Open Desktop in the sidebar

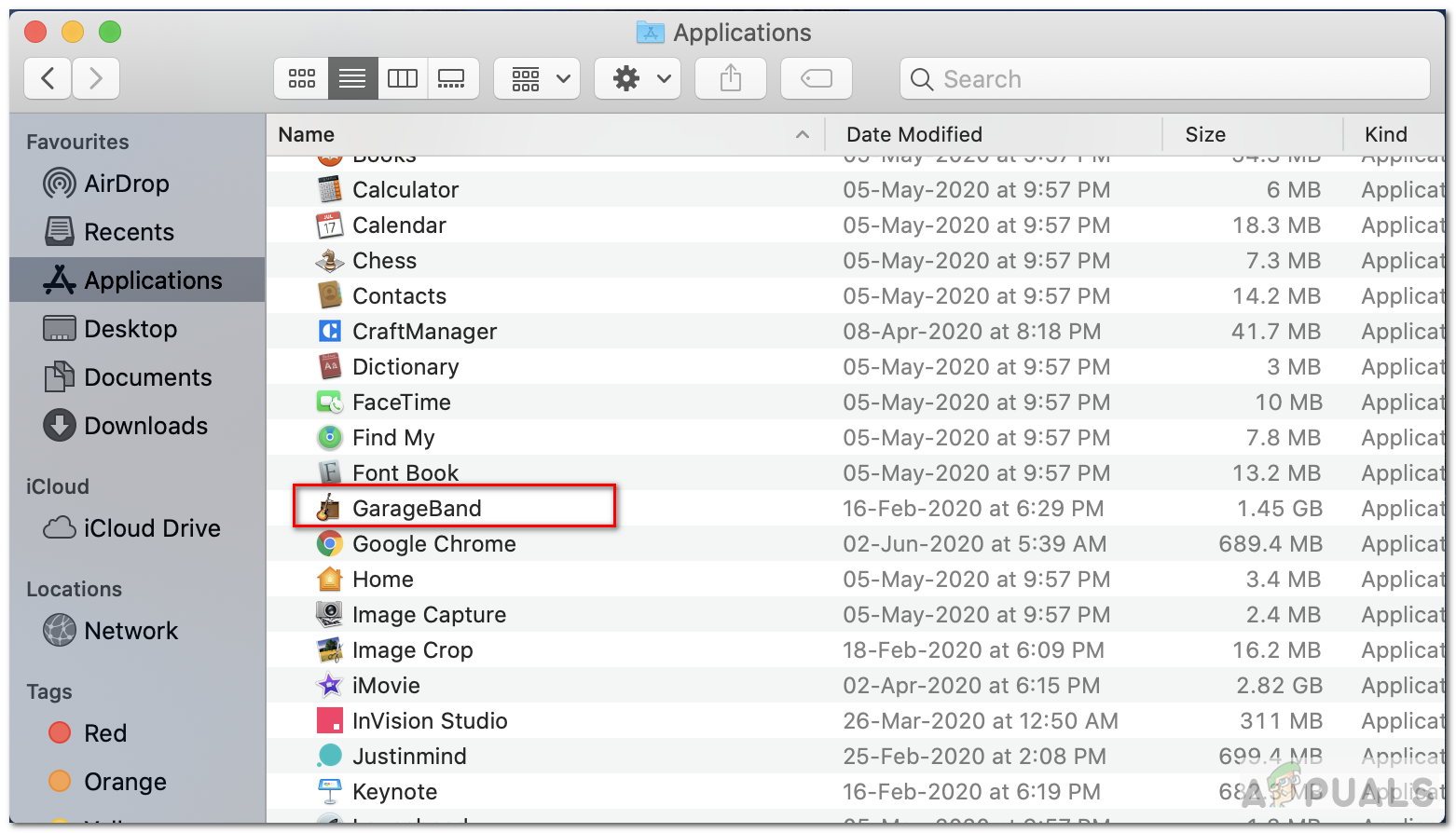point(137,329)
